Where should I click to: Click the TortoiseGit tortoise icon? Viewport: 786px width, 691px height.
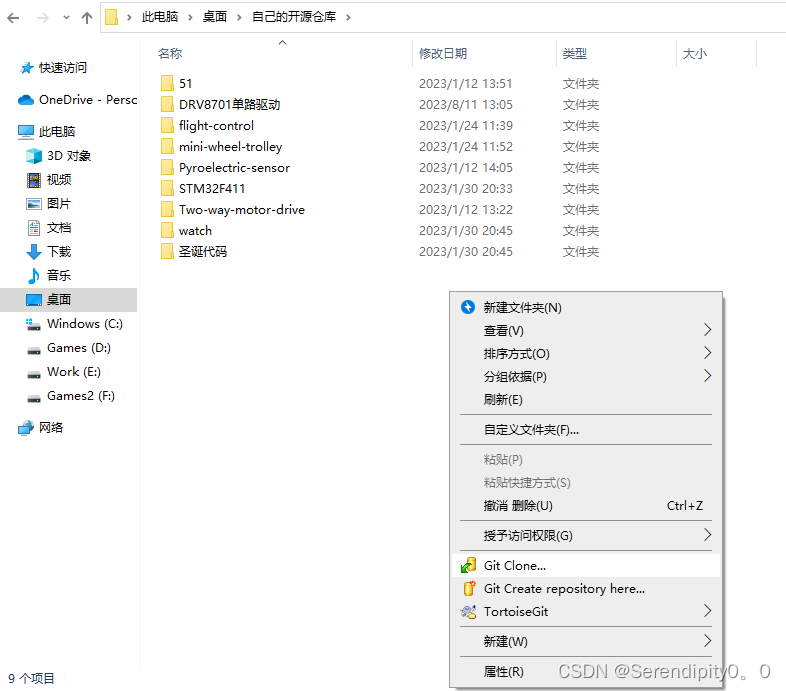point(468,612)
